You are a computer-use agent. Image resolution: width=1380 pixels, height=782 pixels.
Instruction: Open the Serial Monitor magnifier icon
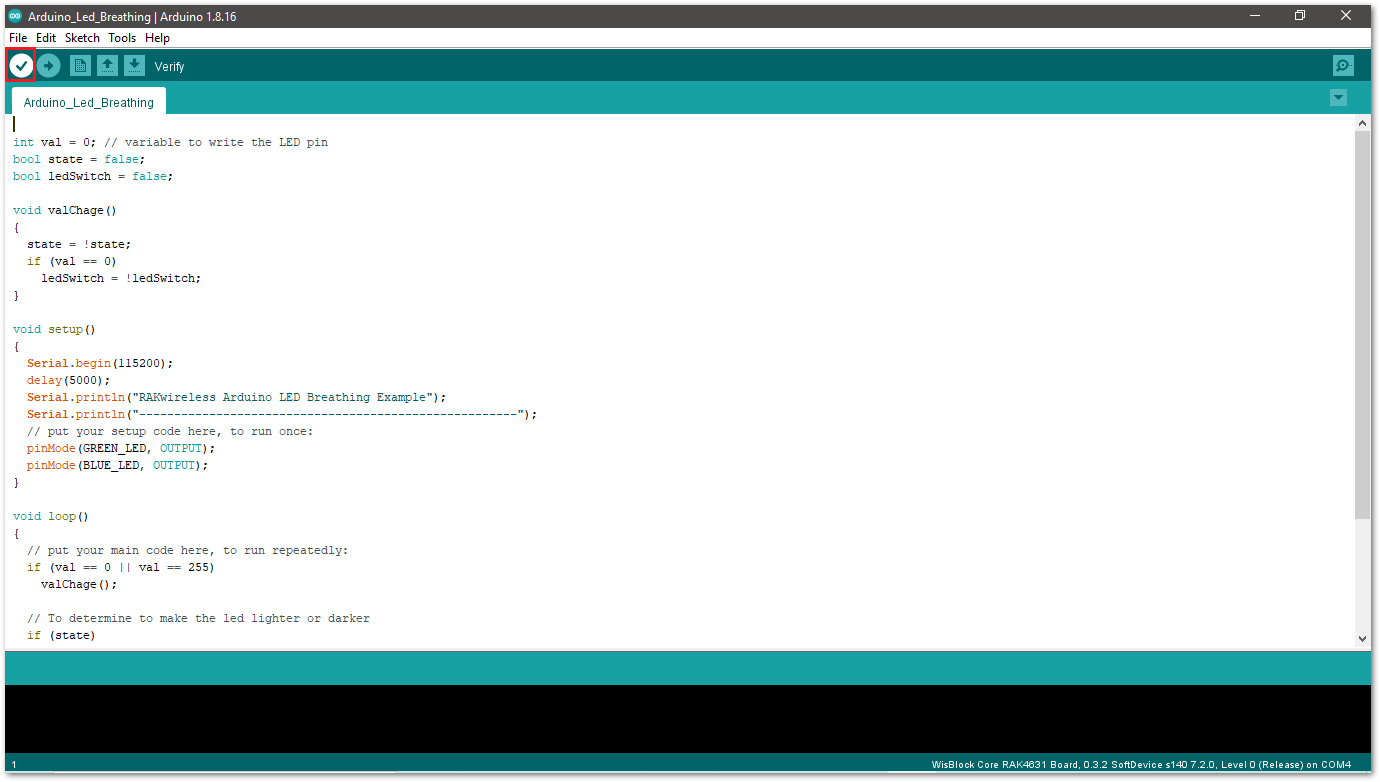pyautogui.click(x=1343, y=66)
